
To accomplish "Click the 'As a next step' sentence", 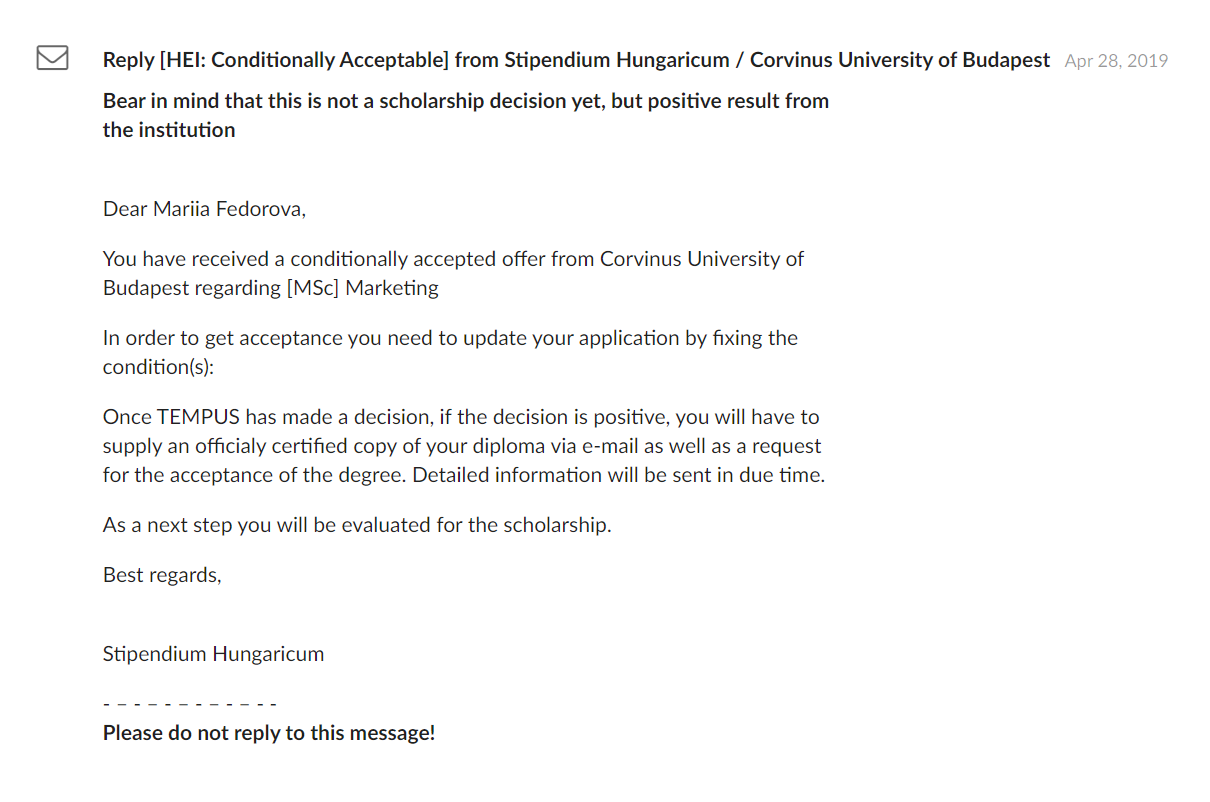I will click(357, 524).
